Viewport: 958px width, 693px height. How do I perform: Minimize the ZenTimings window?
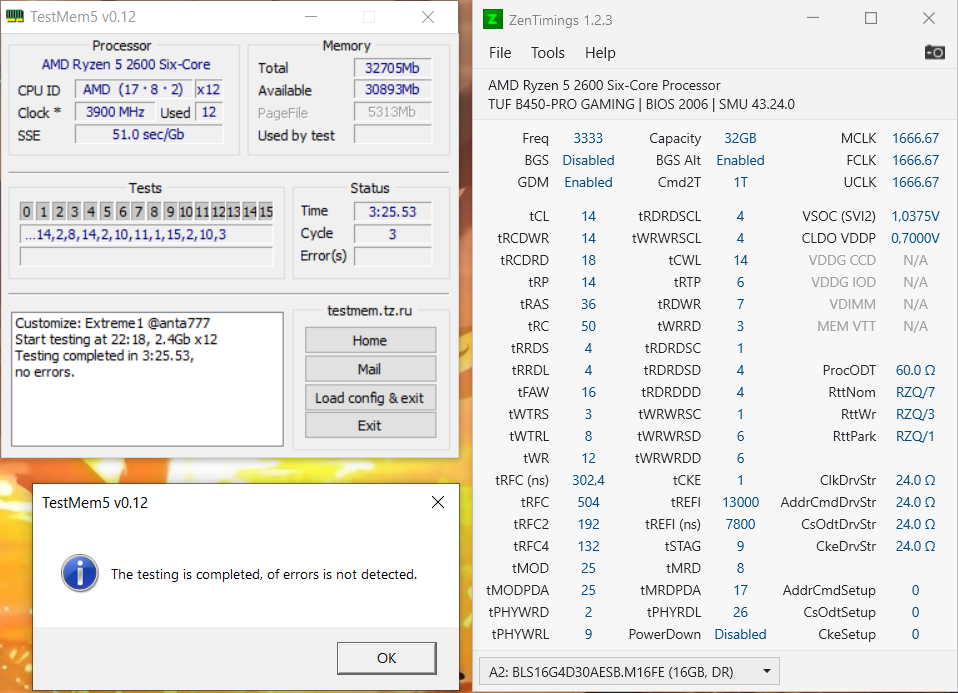click(813, 19)
